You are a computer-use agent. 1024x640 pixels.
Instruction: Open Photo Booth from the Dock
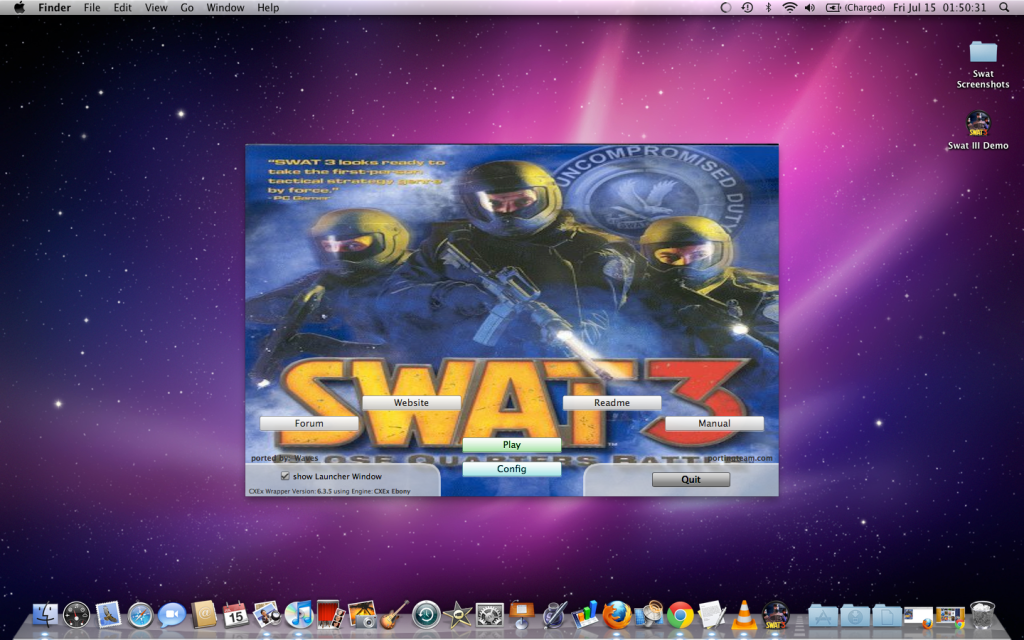click(x=330, y=615)
